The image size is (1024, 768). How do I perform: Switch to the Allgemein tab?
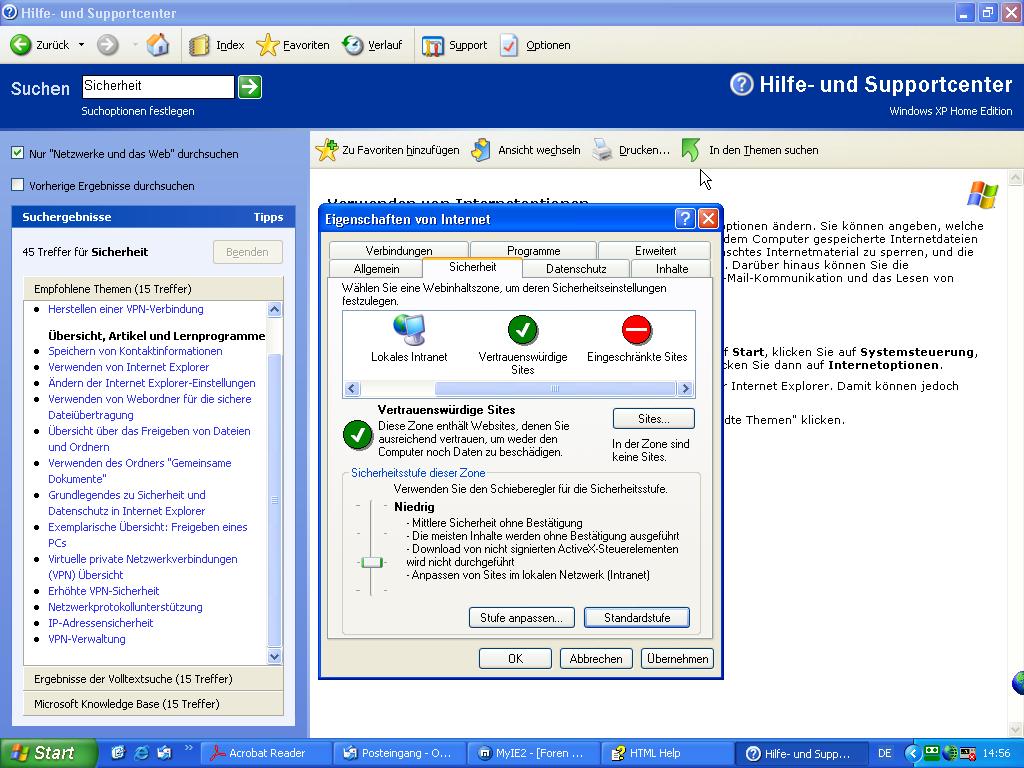click(376, 268)
